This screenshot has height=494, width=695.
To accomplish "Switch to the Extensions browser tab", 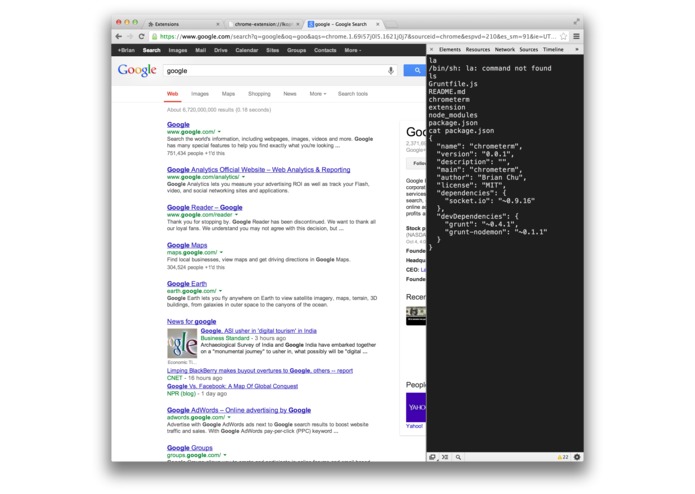I will tap(182, 24).
